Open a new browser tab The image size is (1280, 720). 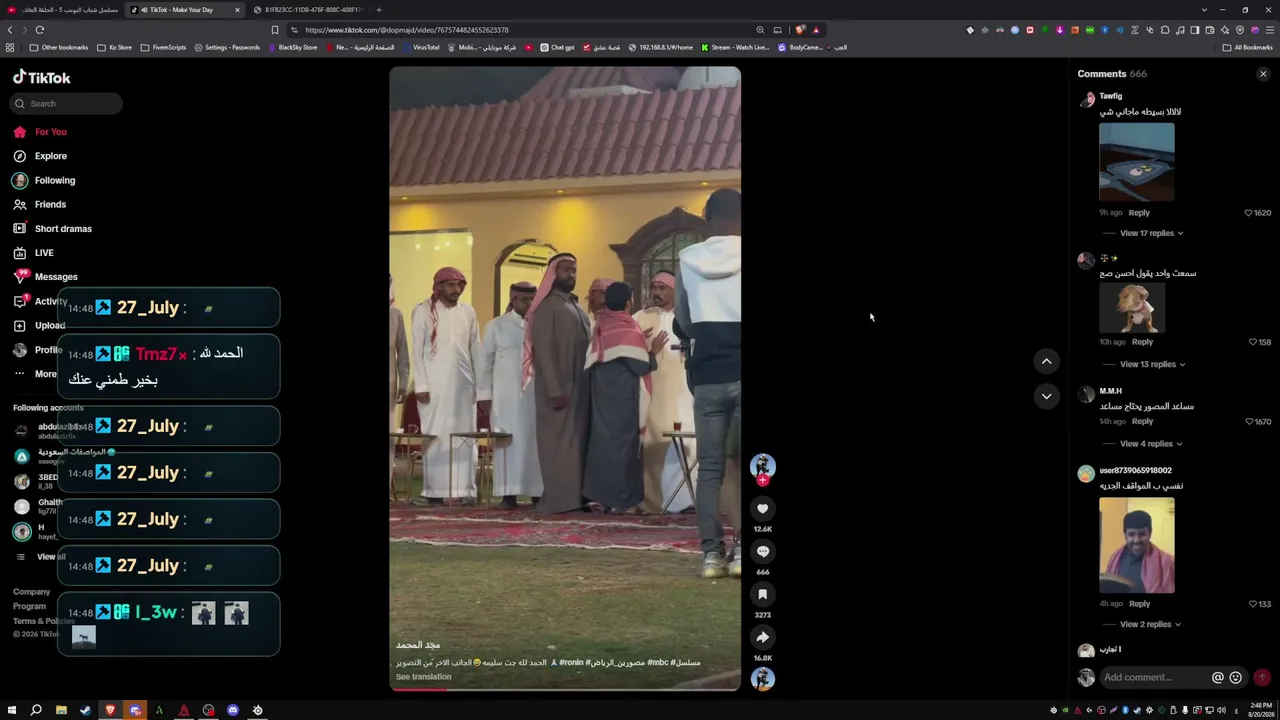(x=379, y=10)
